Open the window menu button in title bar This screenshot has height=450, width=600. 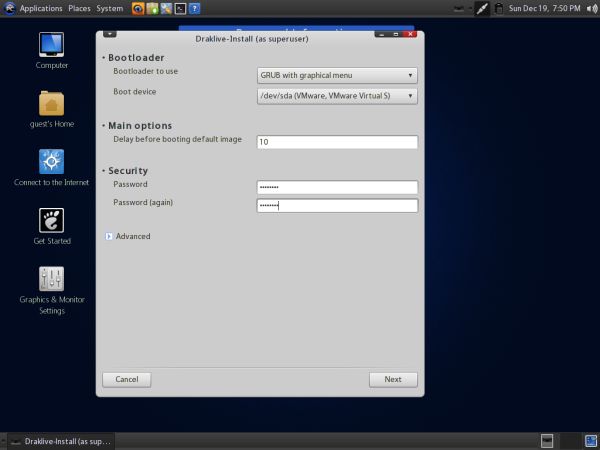point(109,34)
